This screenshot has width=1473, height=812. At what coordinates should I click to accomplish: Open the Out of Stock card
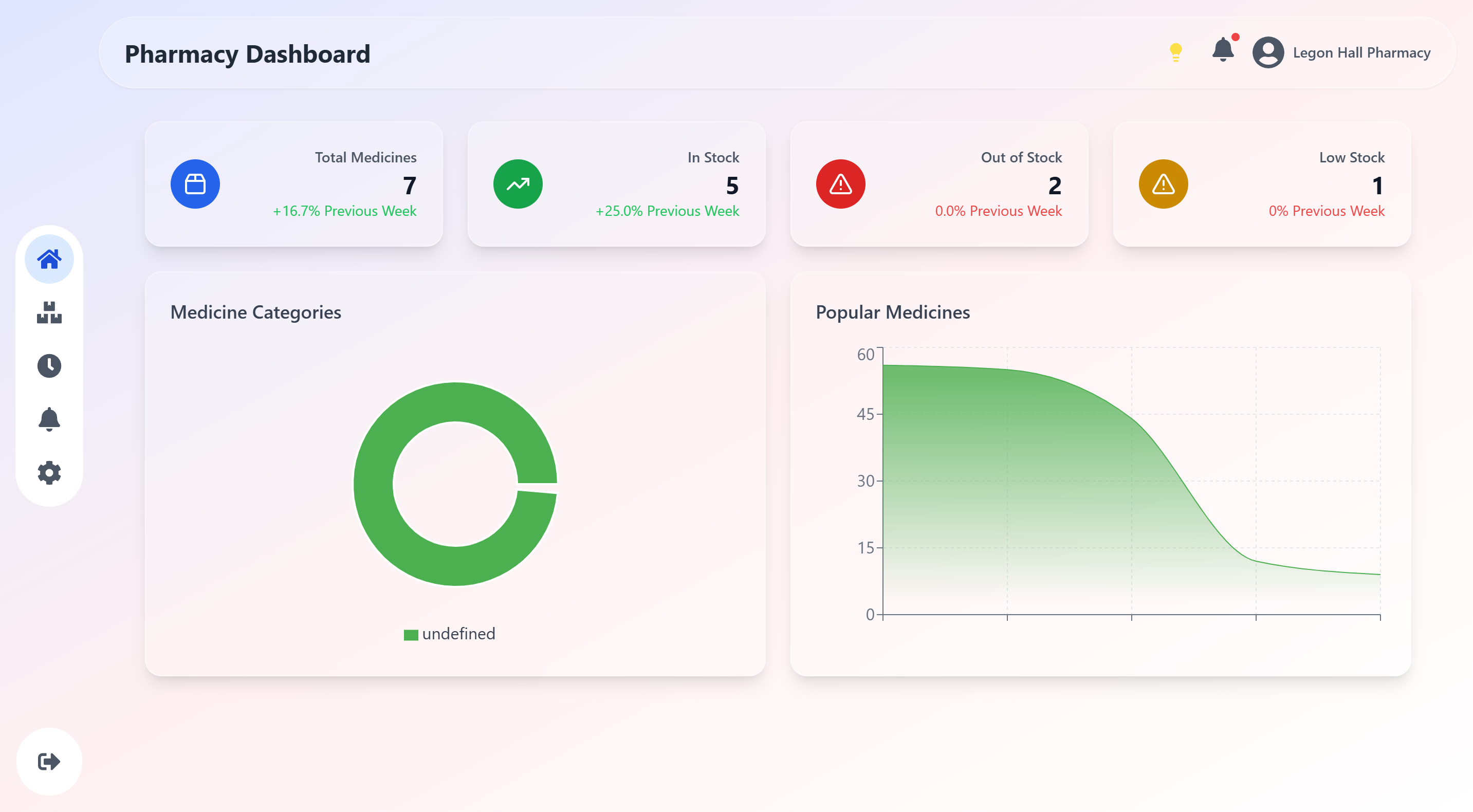pyautogui.click(x=939, y=184)
